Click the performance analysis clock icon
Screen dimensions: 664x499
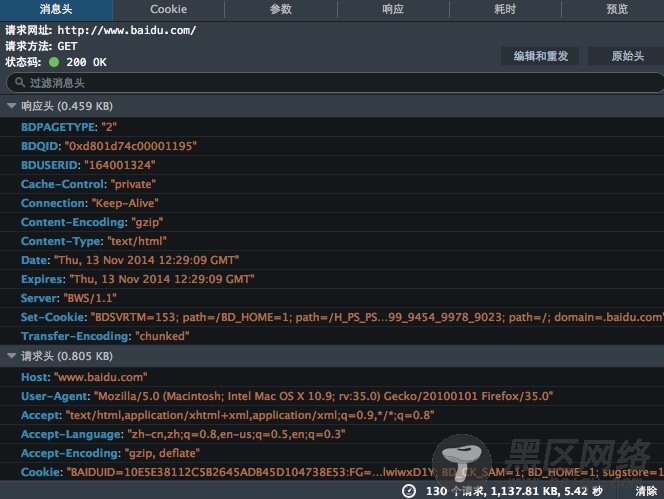[x=409, y=491]
